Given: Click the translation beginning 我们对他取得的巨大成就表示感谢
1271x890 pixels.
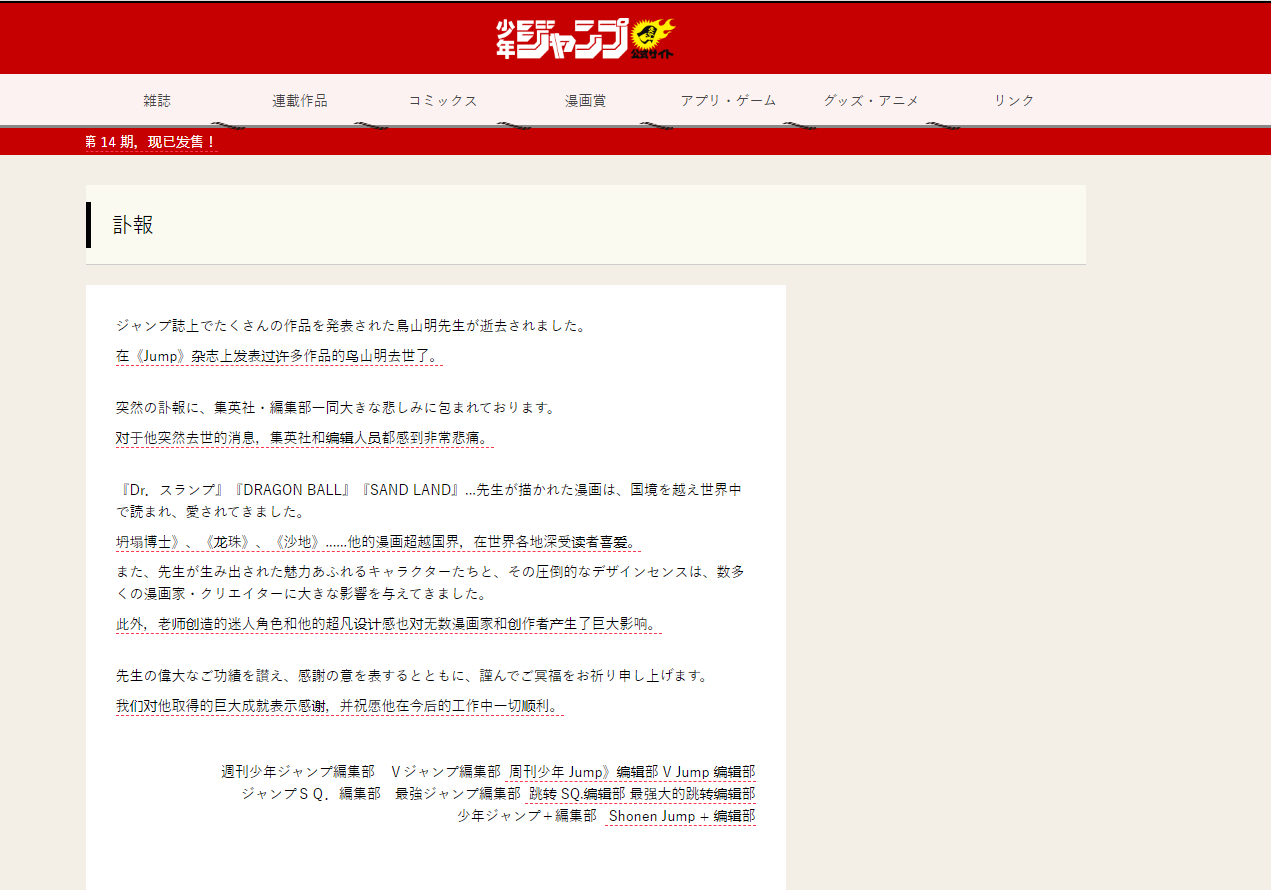Looking at the screenshot, I should 340,706.
